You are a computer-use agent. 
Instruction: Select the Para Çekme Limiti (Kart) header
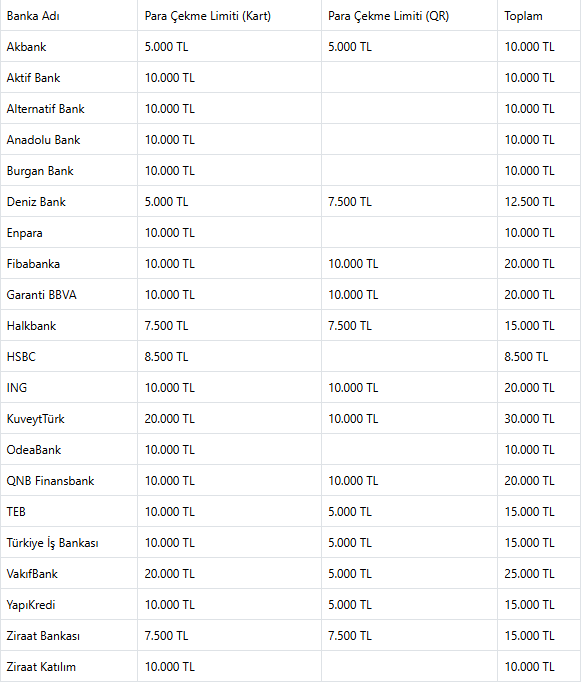coord(208,16)
